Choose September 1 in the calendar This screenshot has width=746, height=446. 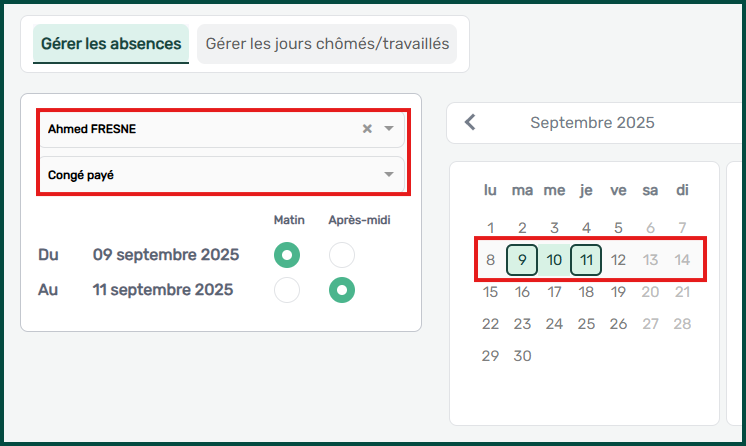[490, 228]
